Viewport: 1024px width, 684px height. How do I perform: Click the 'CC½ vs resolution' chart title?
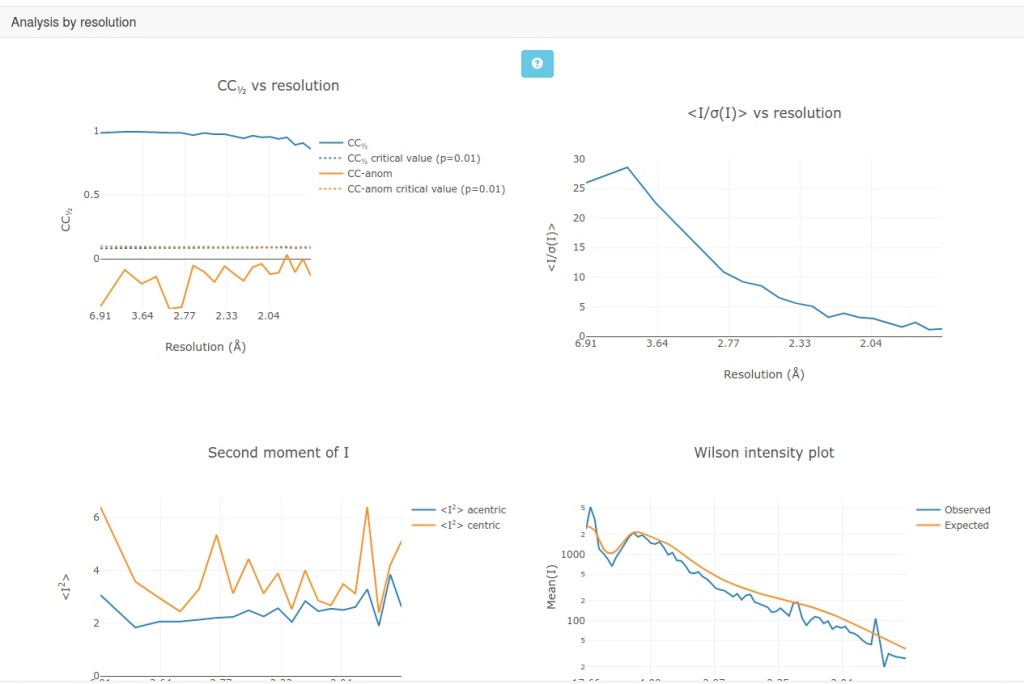[x=278, y=86]
